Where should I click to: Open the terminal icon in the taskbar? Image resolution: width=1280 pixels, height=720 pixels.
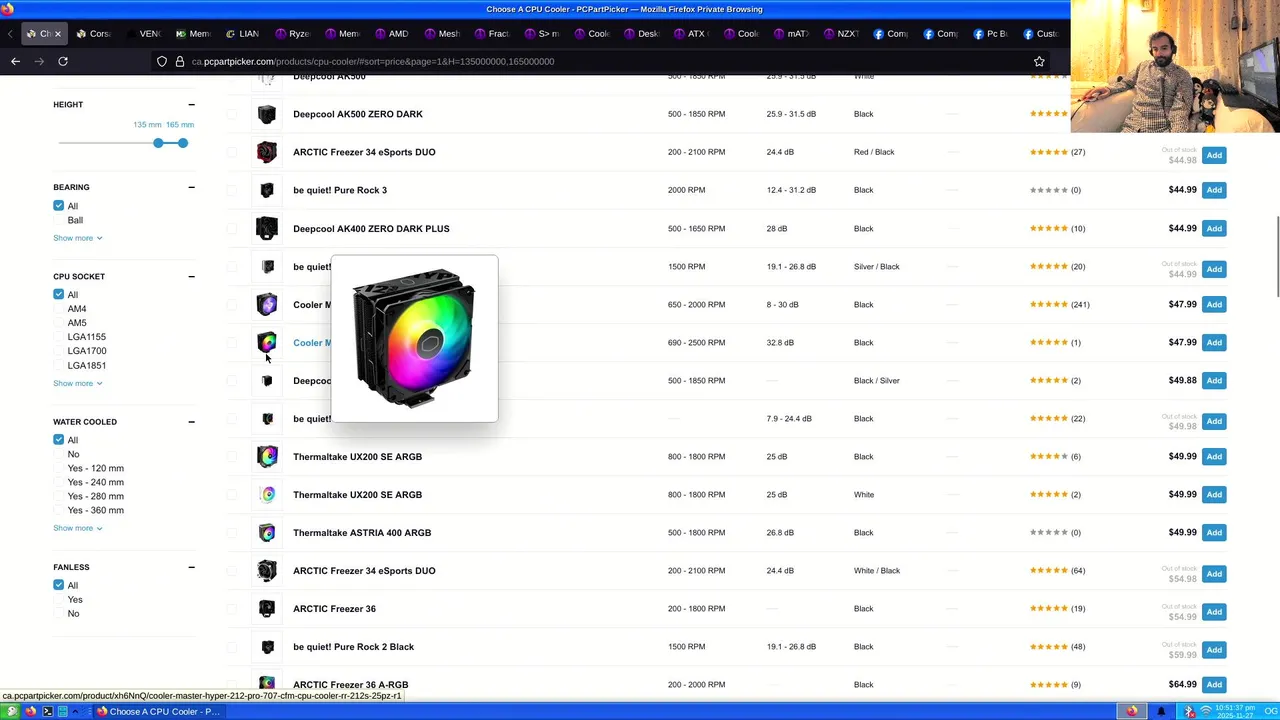47,712
